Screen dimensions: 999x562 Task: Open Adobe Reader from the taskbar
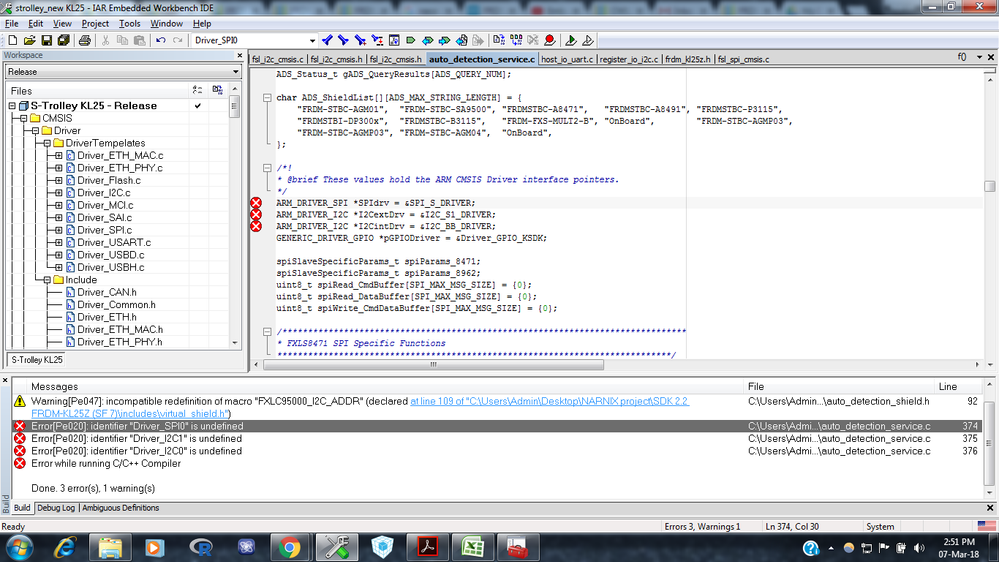[427, 547]
